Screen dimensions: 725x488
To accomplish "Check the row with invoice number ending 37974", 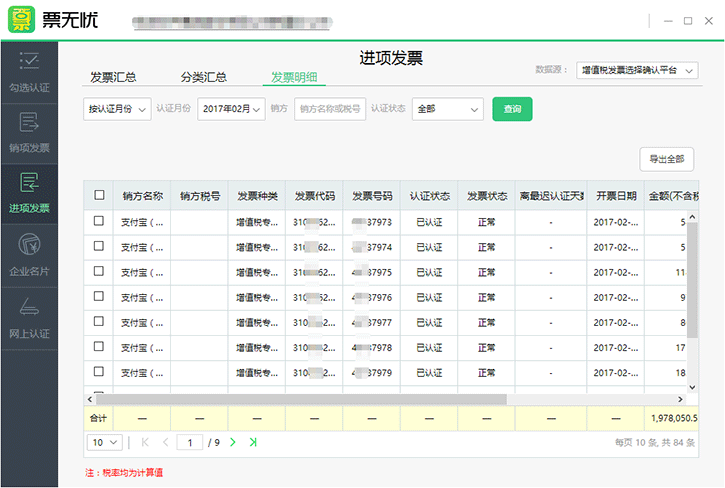I will [x=98, y=246].
